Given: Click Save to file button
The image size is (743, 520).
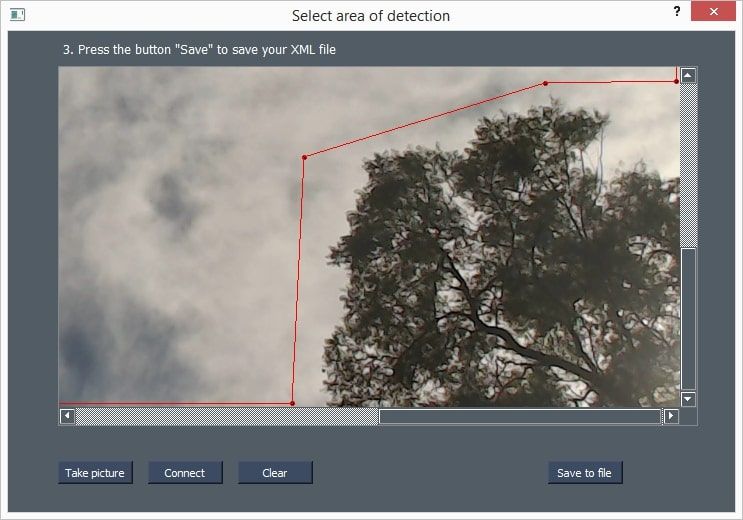Looking at the screenshot, I should [x=585, y=473].
